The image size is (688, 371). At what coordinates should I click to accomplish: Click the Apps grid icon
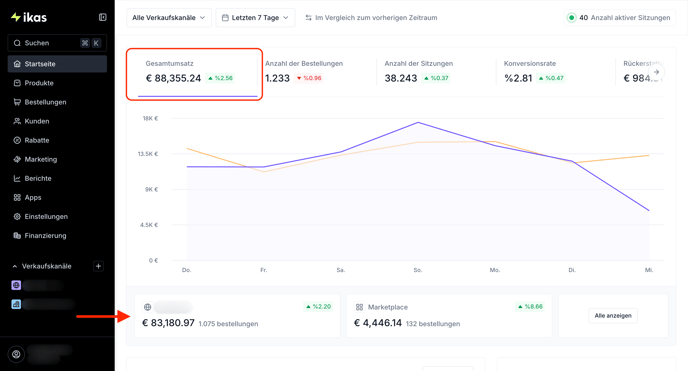click(17, 197)
